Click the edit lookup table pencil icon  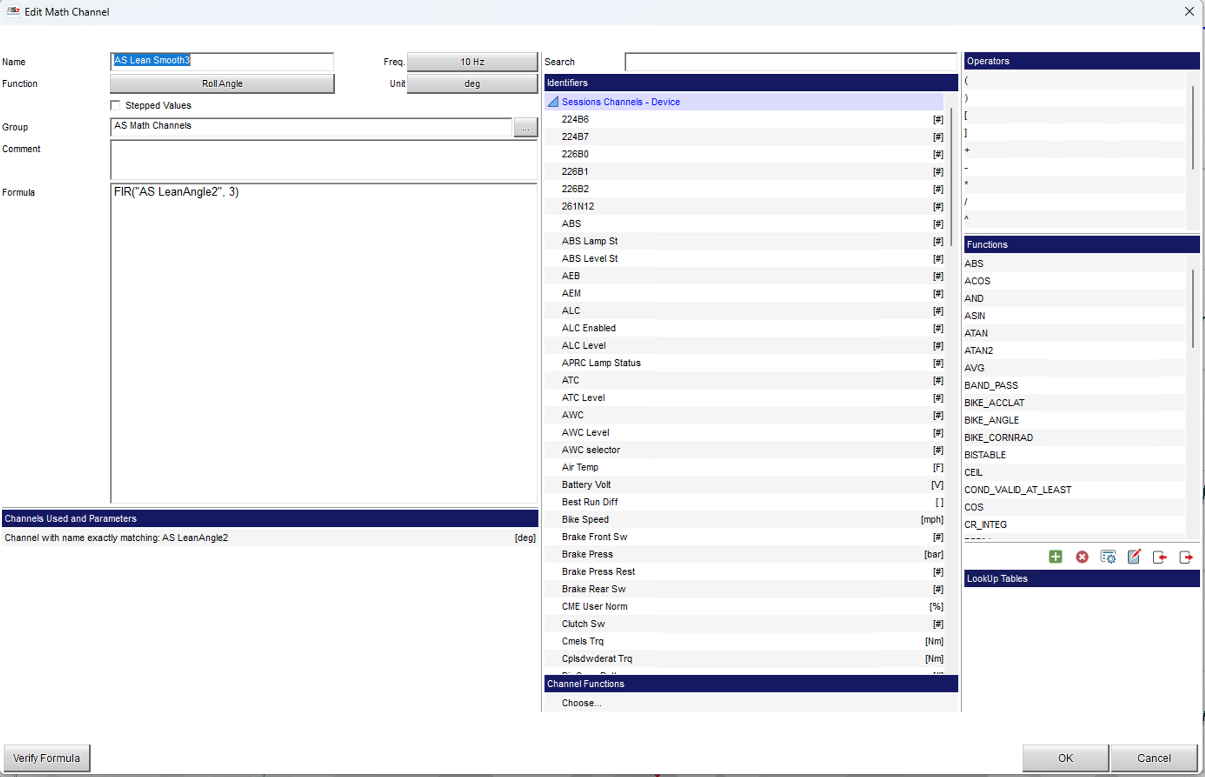point(1134,557)
